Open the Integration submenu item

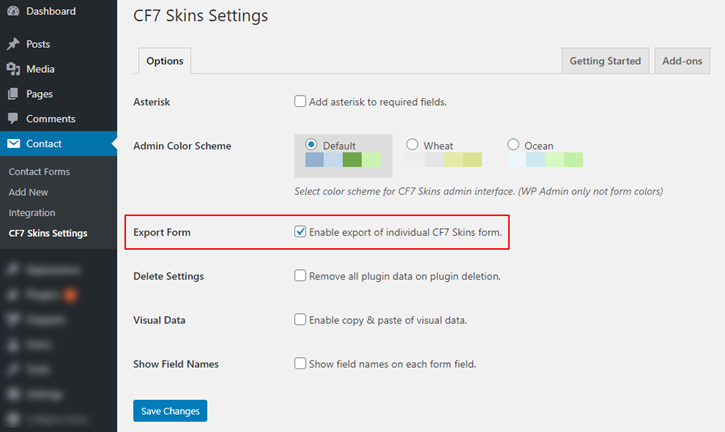(x=32, y=213)
